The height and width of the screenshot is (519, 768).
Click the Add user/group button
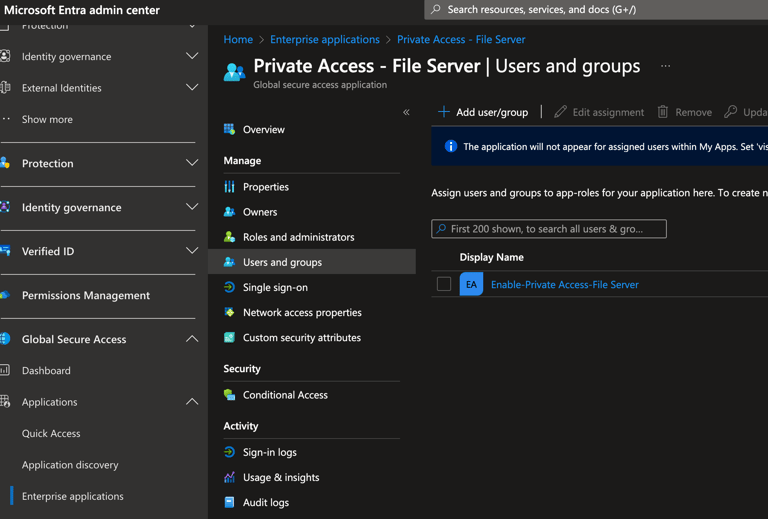coord(483,112)
